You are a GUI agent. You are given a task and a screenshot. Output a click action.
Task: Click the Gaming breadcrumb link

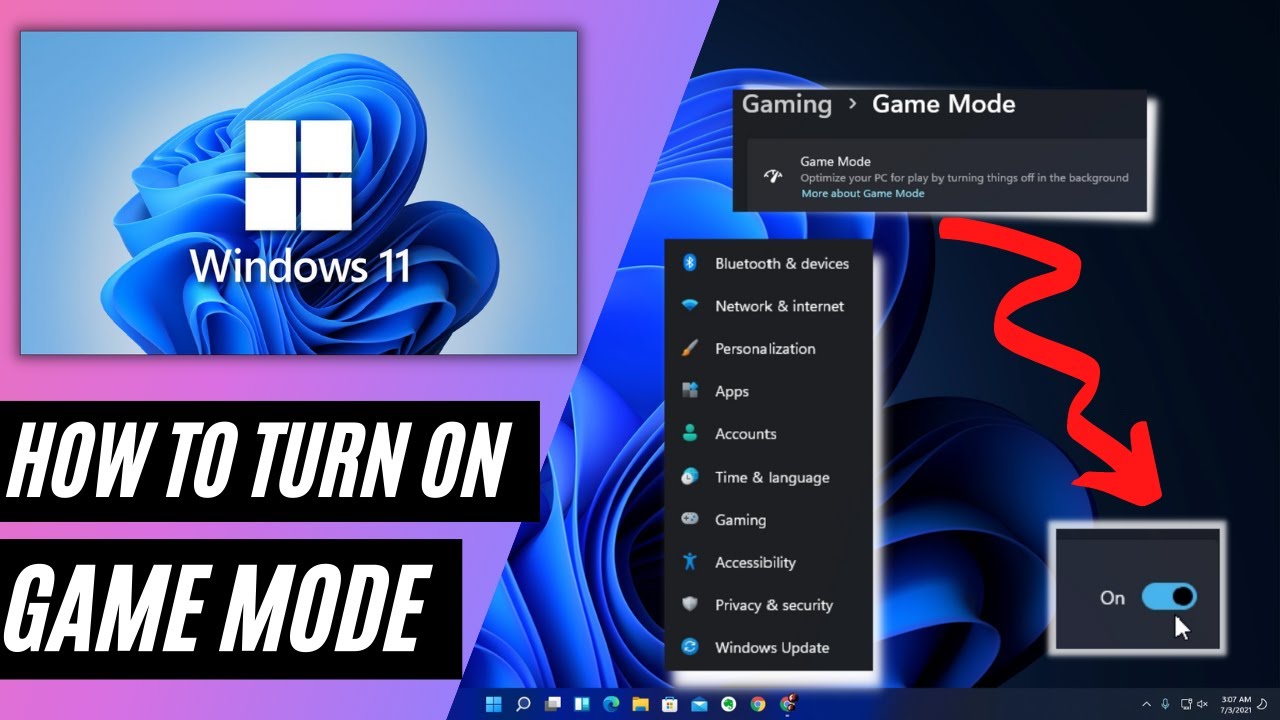(x=787, y=105)
